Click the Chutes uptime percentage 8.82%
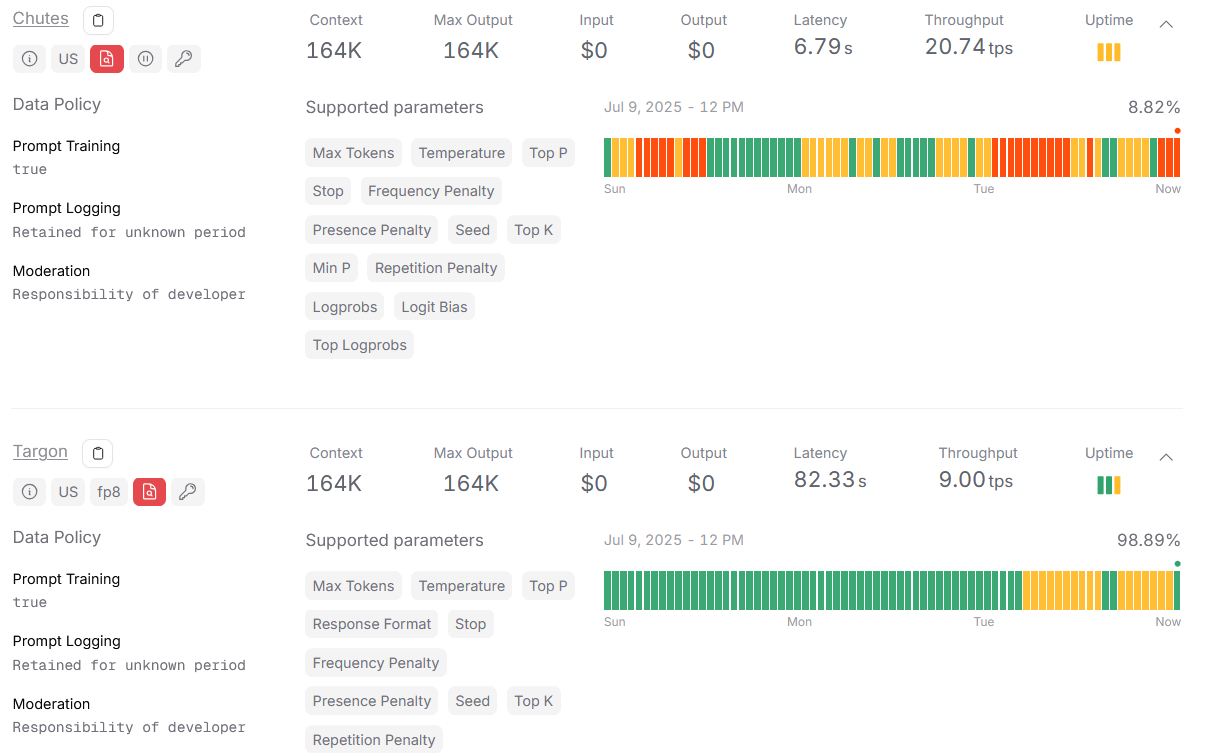 [1154, 107]
